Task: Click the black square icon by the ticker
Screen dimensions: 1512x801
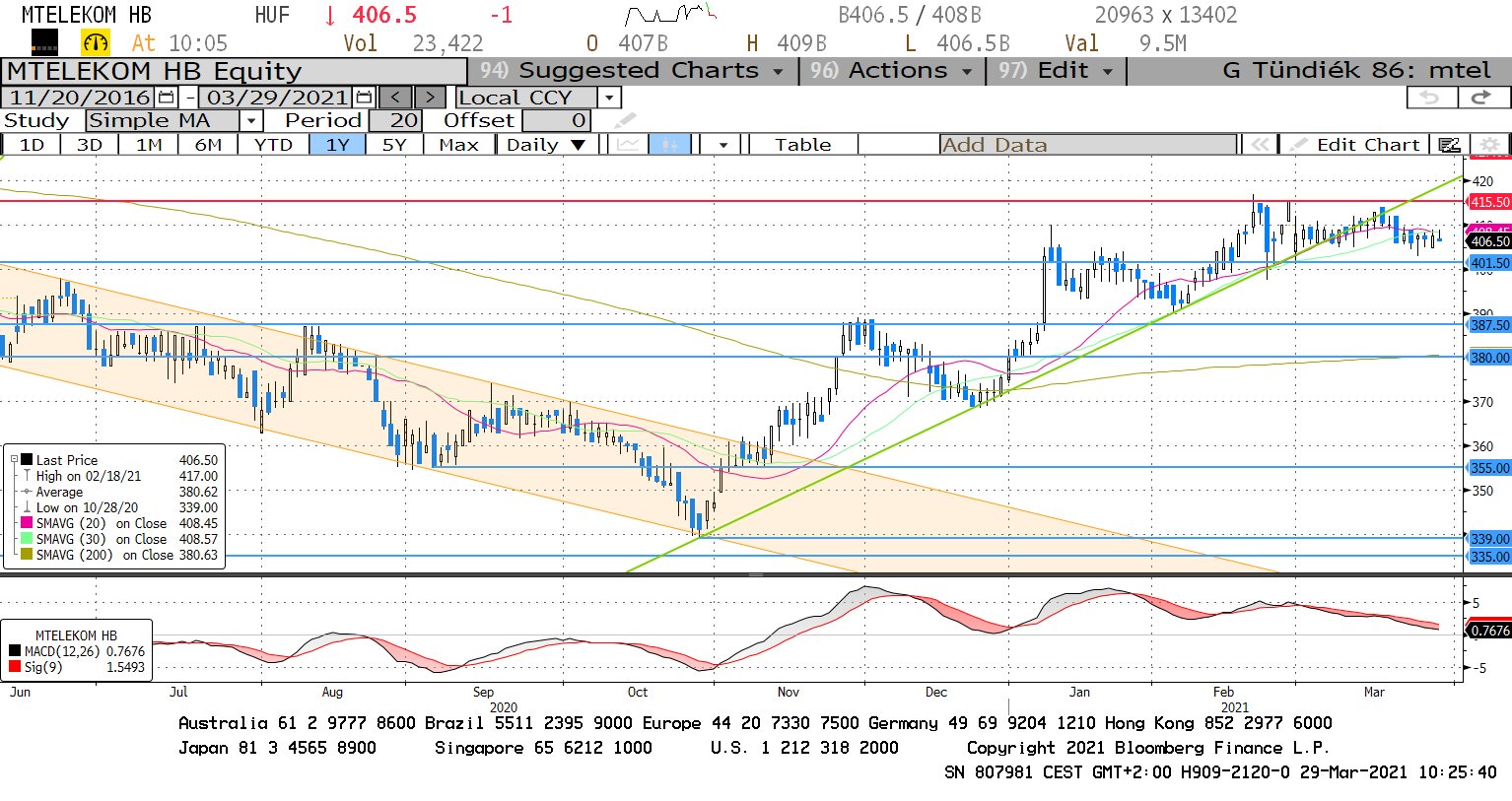Action: click(x=44, y=42)
